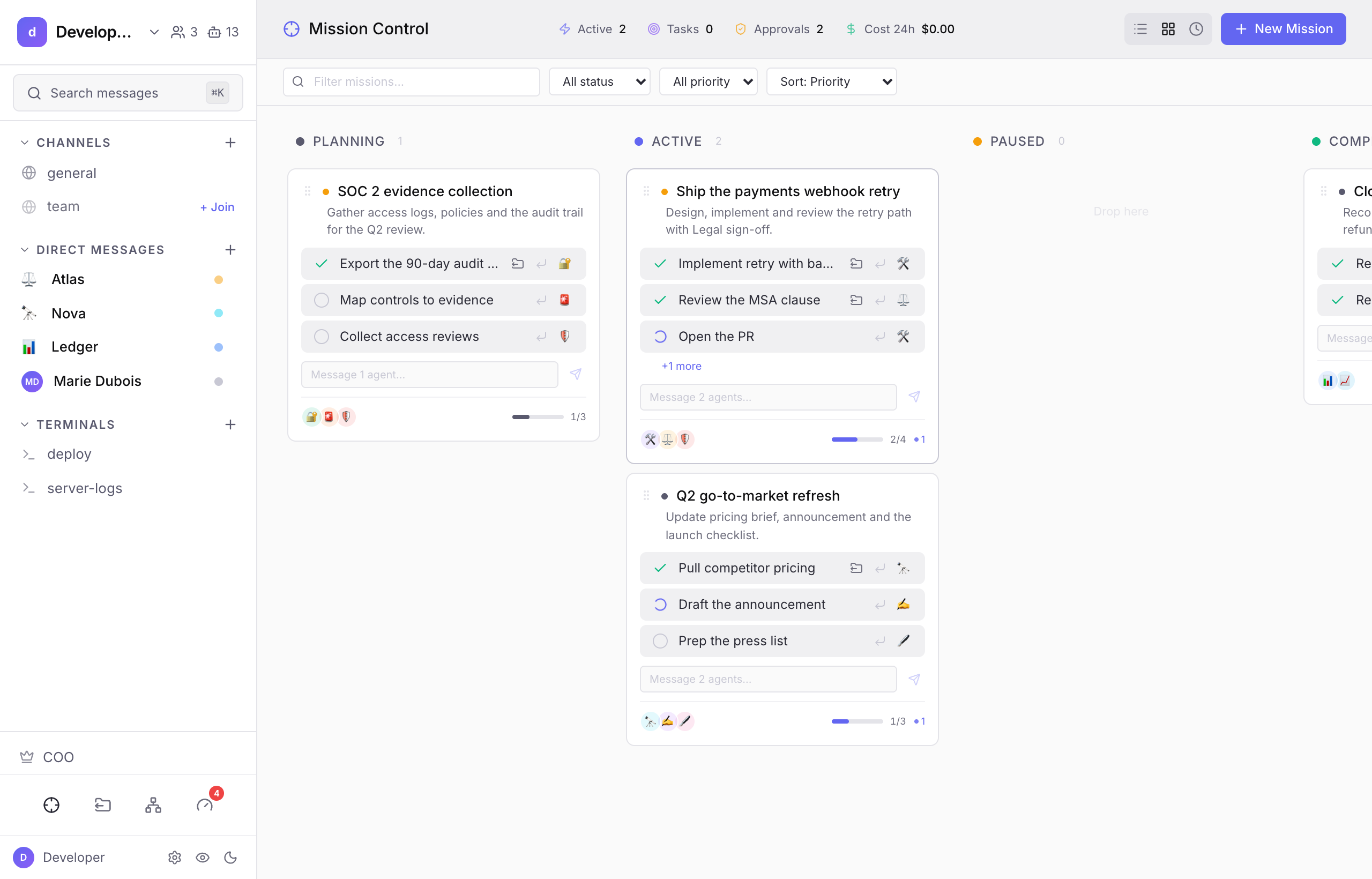Open folder icon on Review the MSA clause
The width and height of the screenshot is (1372, 879).
[856, 300]
